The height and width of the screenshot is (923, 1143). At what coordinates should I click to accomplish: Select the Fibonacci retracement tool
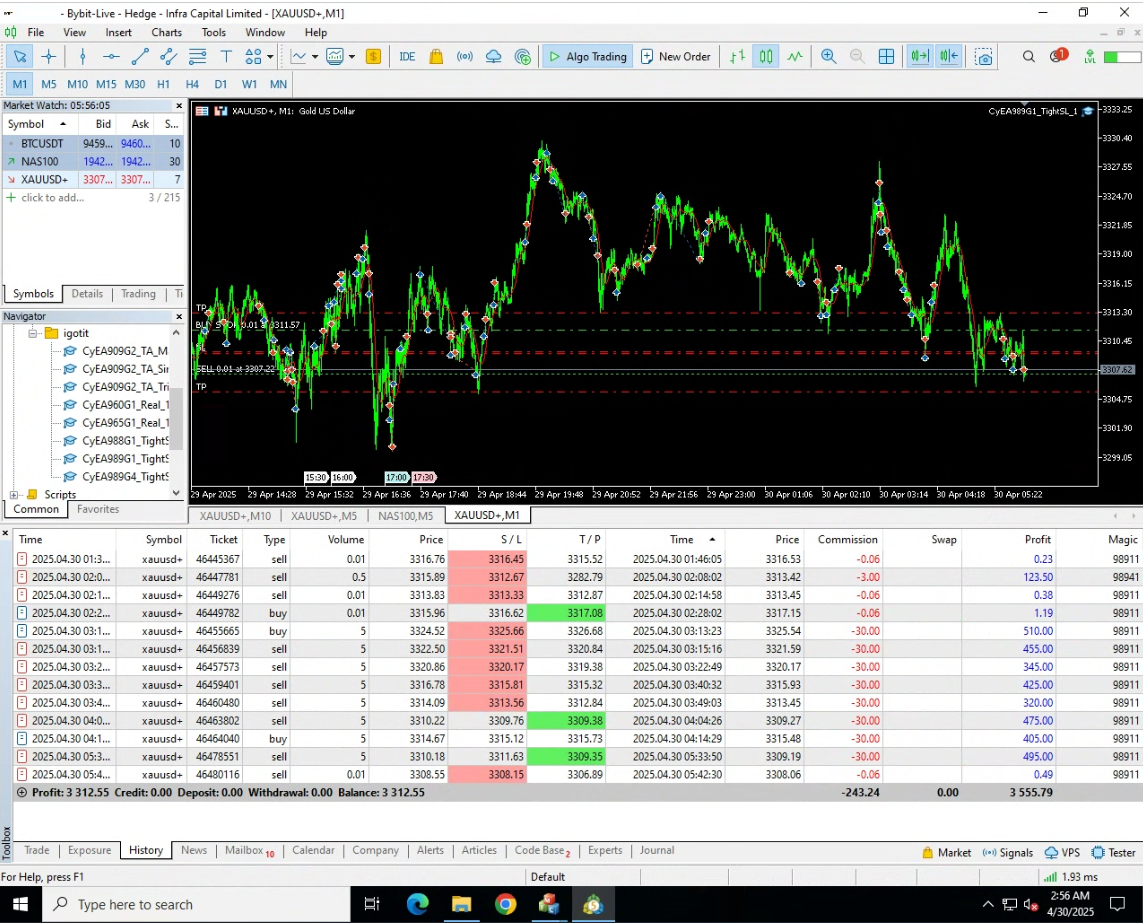click(197, 57)
